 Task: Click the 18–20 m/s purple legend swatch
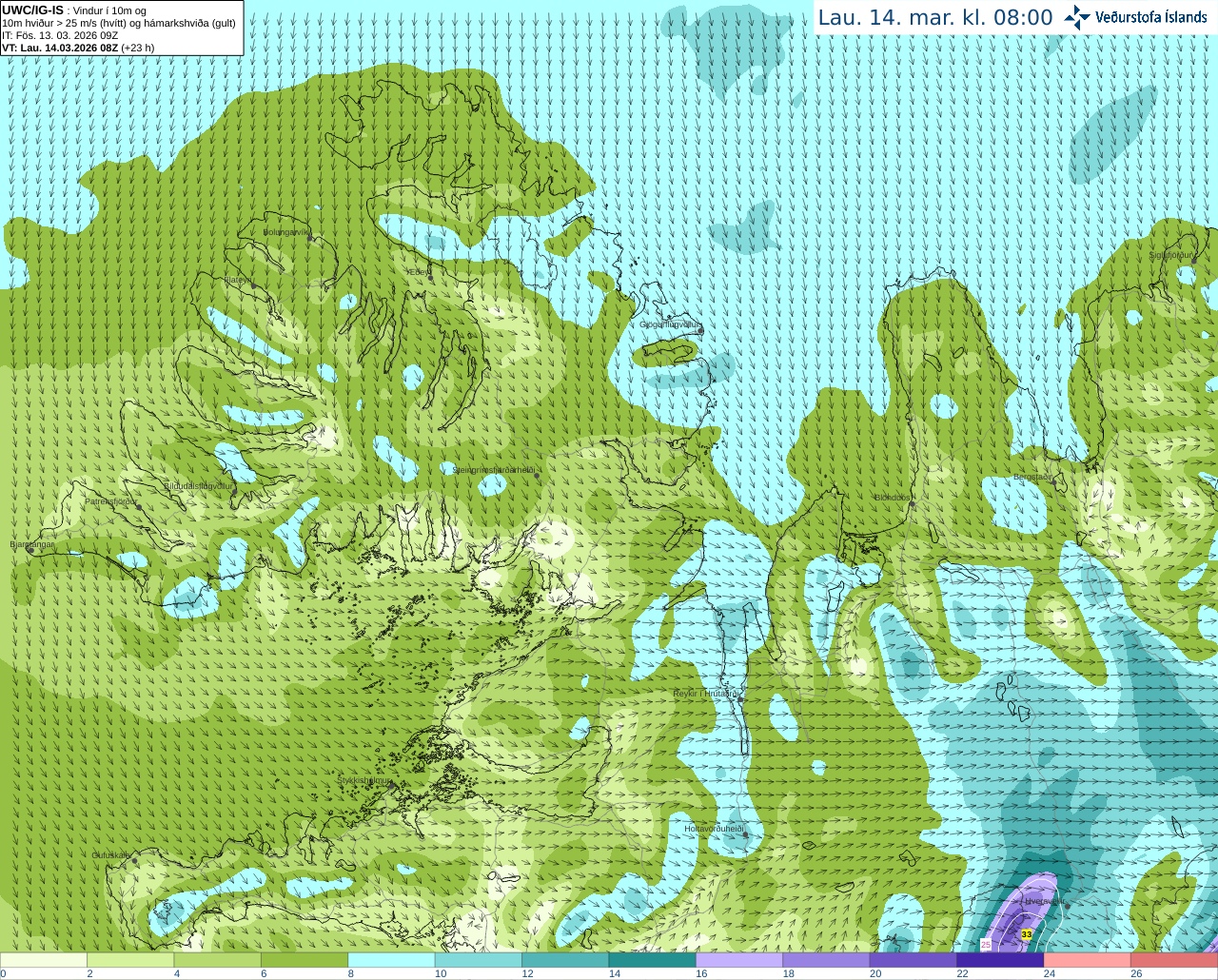click(826, 960)
